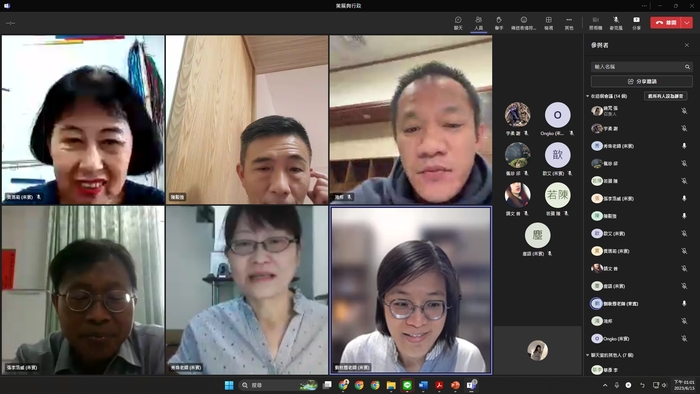Leave the meeting with the red 離開 button
This screenshot has height=394, width=700.
click(x=666, y=22)
